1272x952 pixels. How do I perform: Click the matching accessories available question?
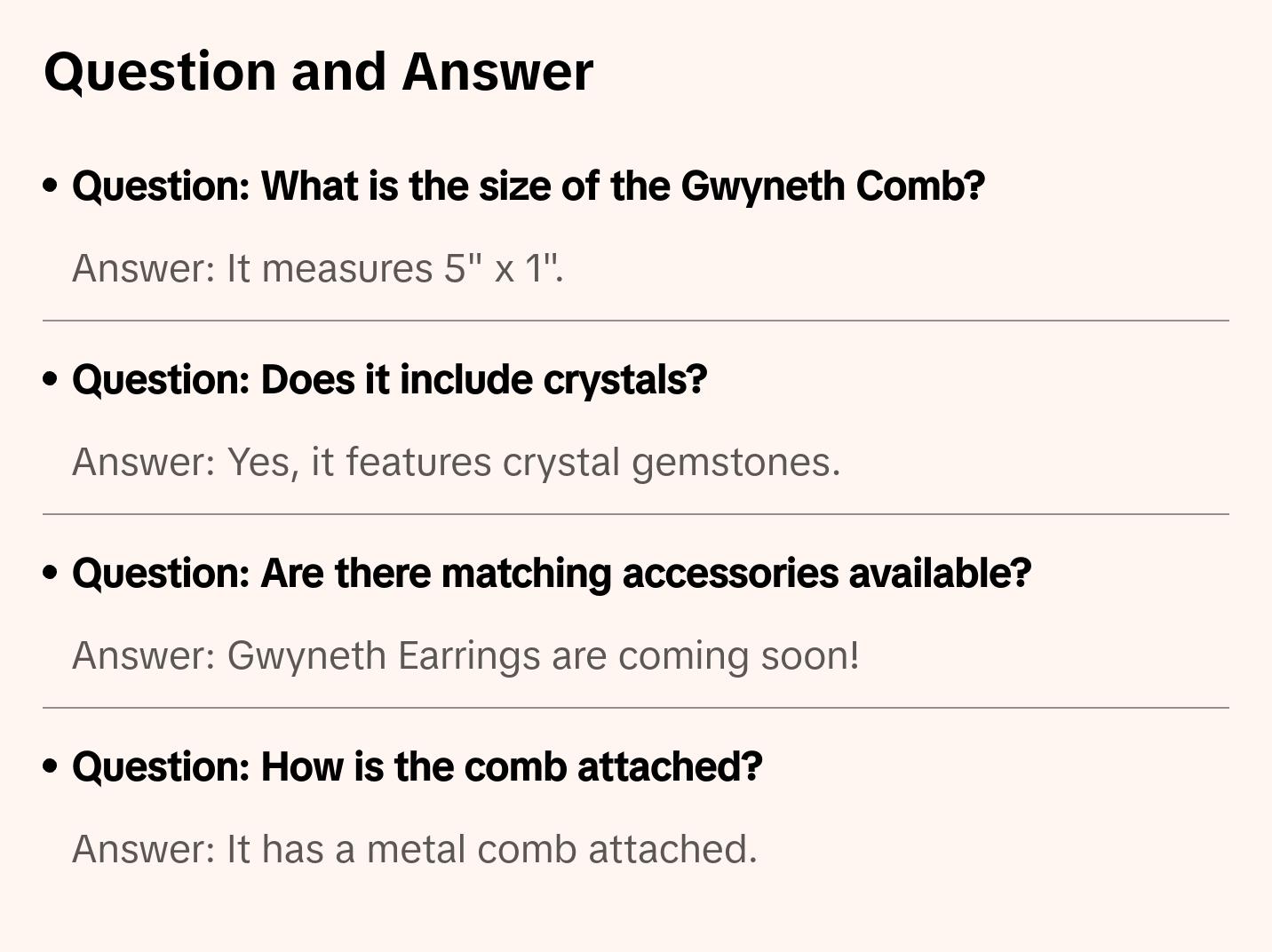tap(551, 574)
